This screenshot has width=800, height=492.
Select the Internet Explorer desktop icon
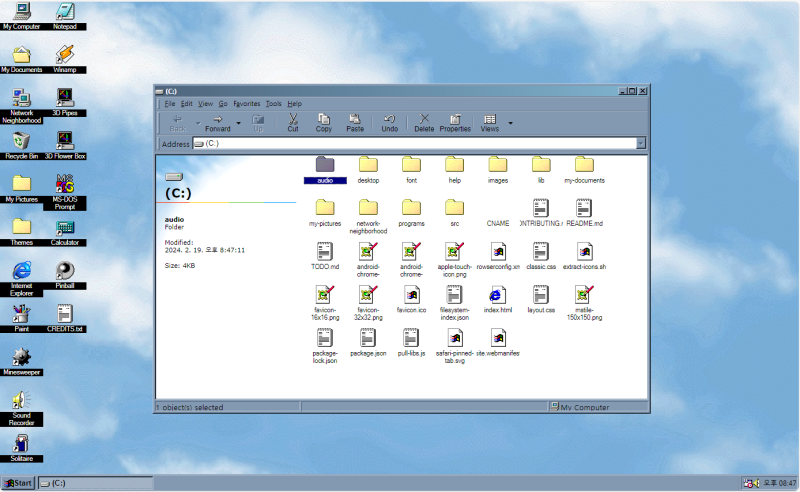tap(21, 279)
